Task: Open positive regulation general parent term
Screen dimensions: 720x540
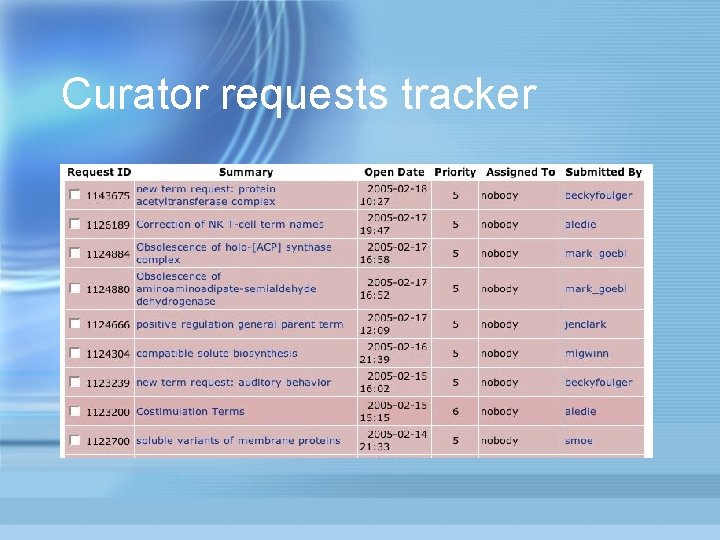Action: pyautogui.click(x=240, y=324)
